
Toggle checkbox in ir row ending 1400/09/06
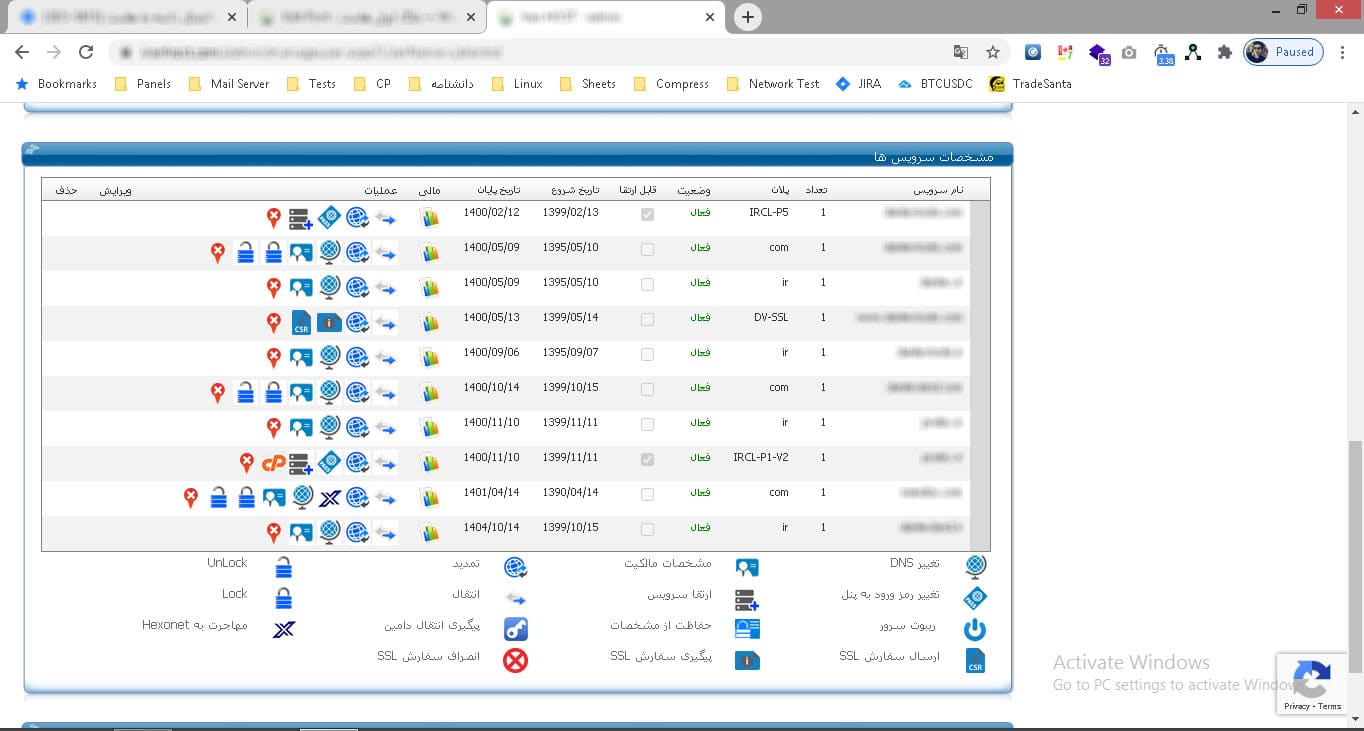647,354
